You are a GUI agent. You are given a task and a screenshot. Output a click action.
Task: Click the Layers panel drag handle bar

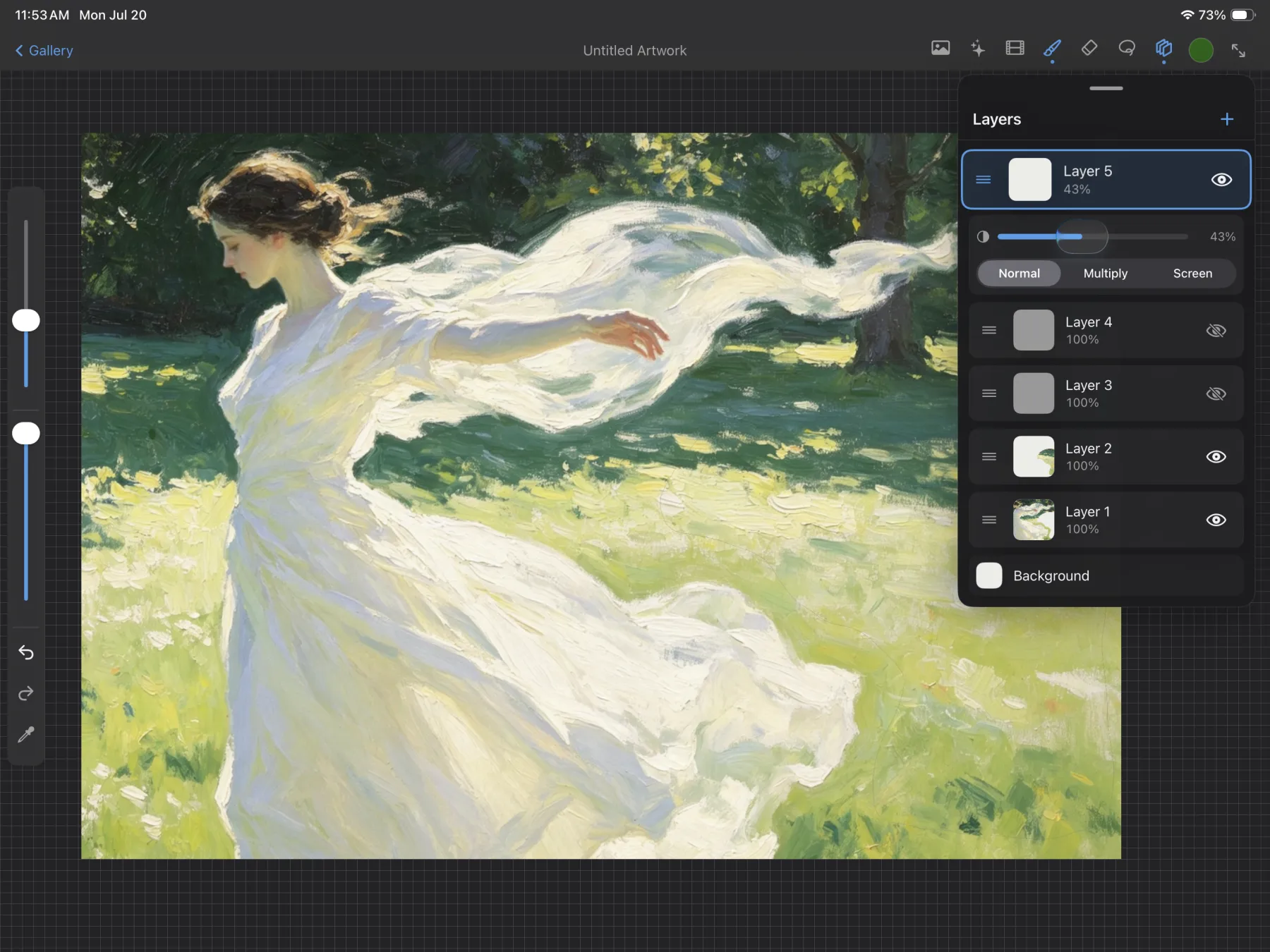[x=1106, y=88]
